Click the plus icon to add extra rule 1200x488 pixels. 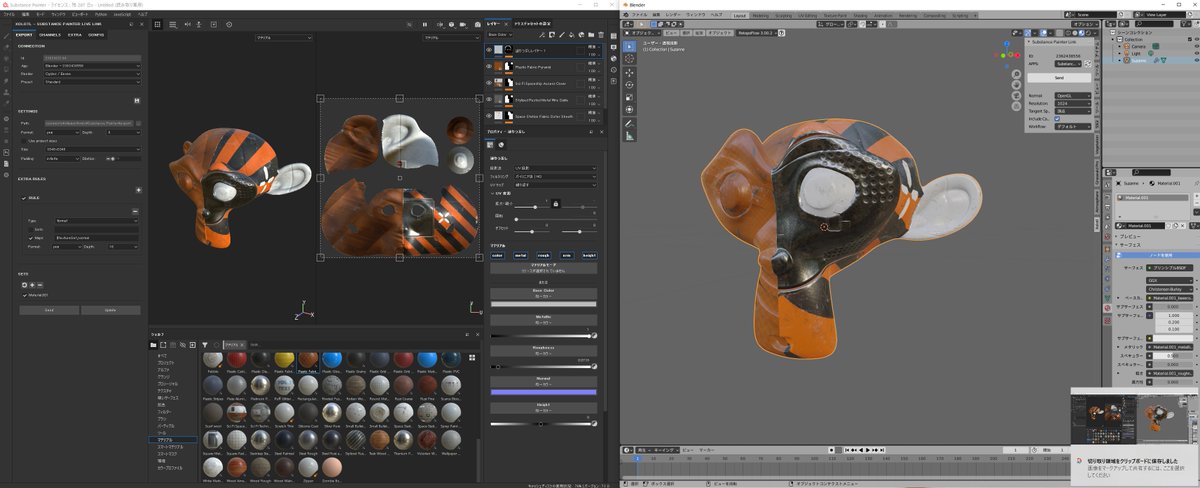point(138,189)
